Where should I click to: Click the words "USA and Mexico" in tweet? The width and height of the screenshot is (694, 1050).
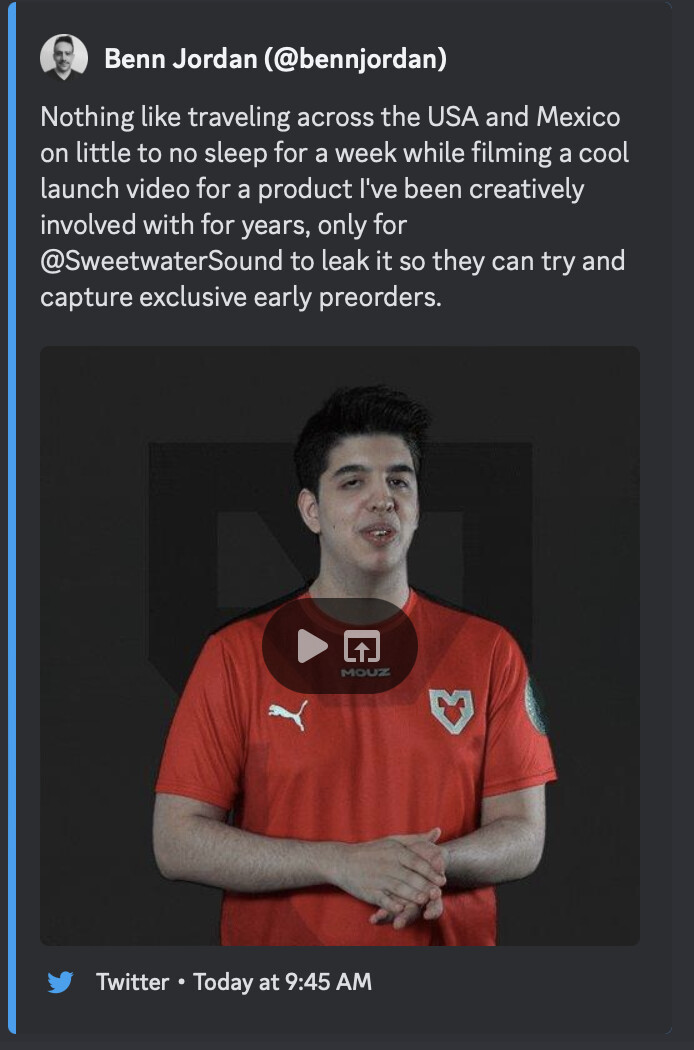(524, 117)
